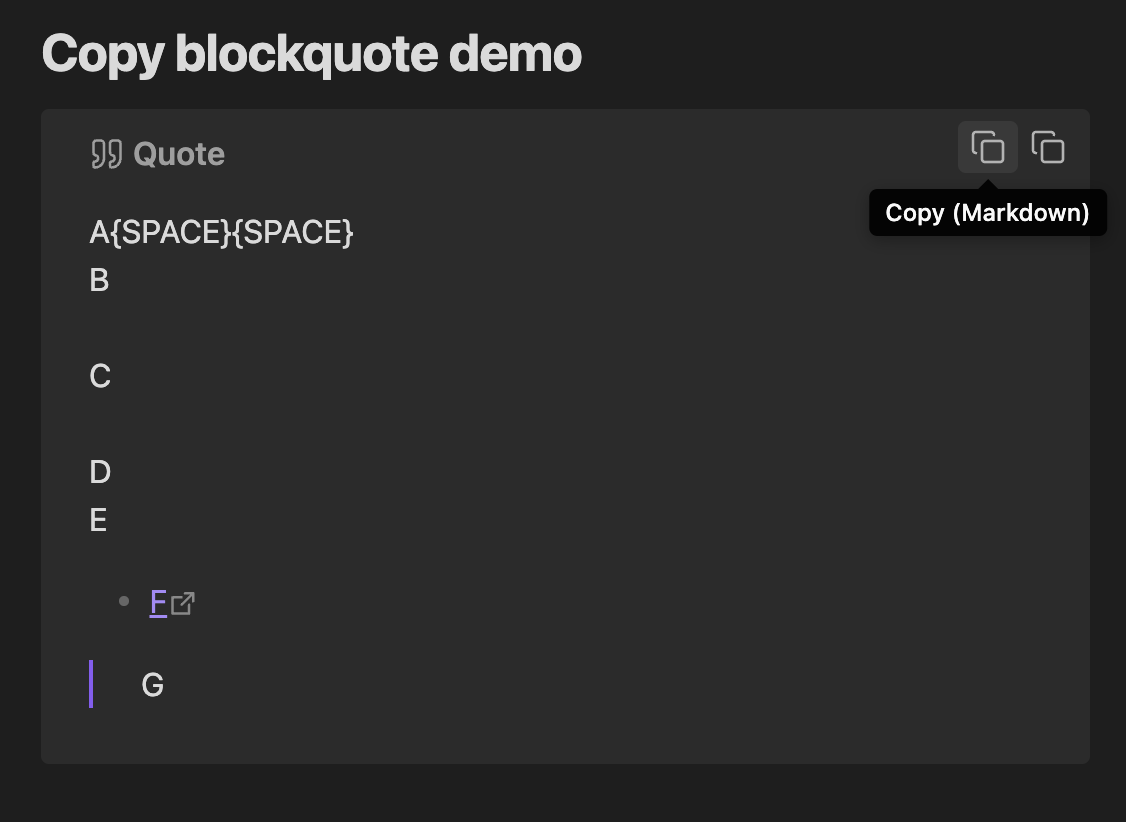1126x822 pixels.
Task: Click the blank line between B and C
Action: pos(300,328)
